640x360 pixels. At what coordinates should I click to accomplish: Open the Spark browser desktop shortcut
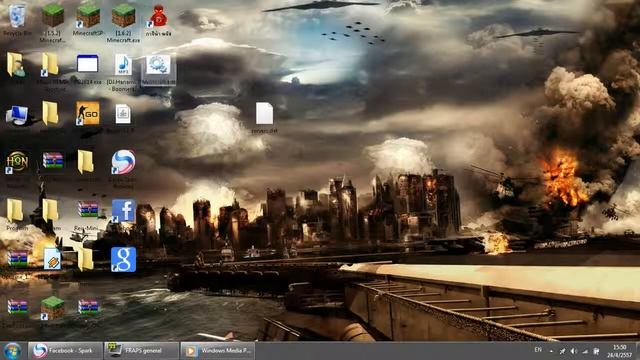coord(123,162)
